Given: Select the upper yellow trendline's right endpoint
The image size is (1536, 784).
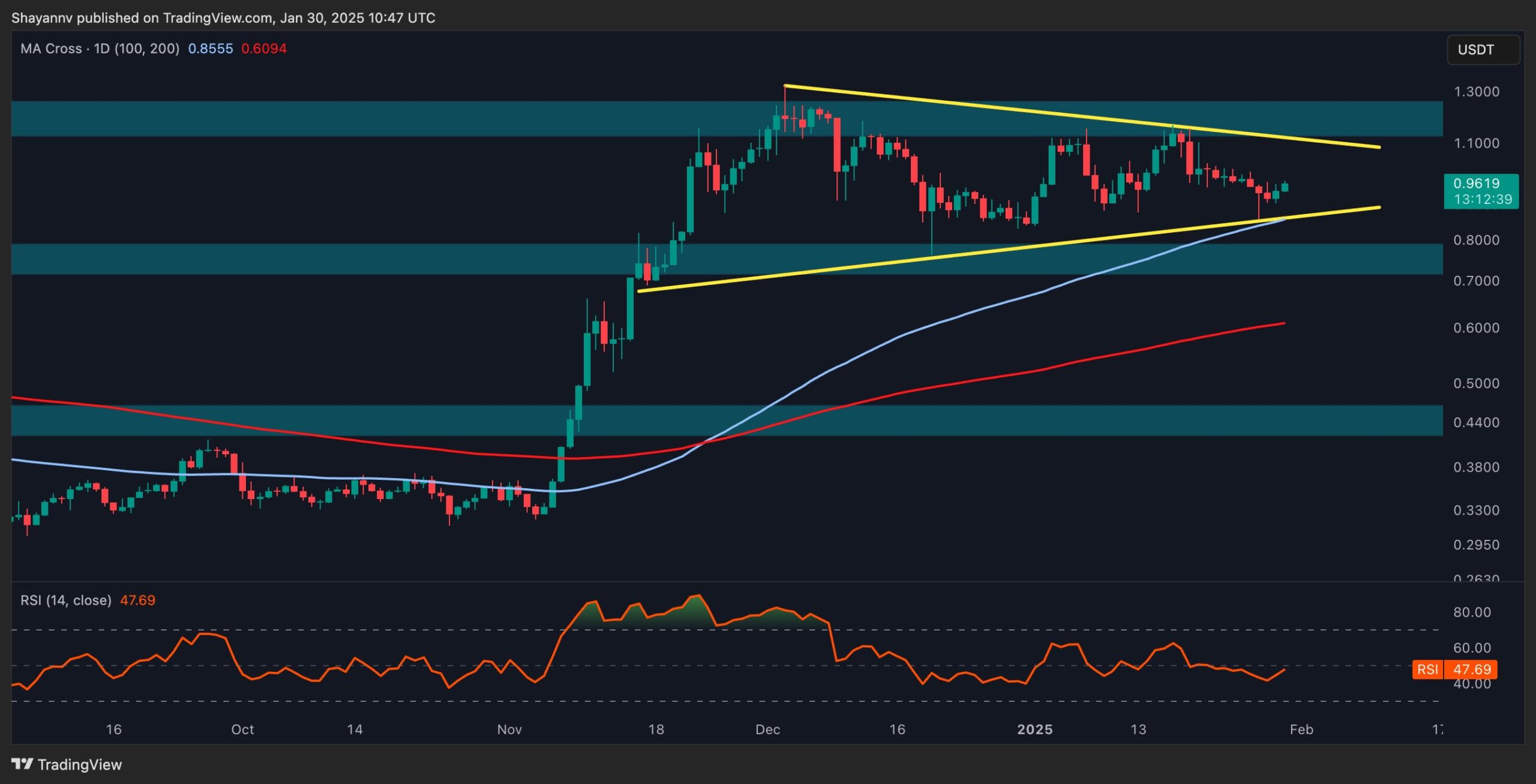Looking at the screenshot, I should (x=1379, y=147).
